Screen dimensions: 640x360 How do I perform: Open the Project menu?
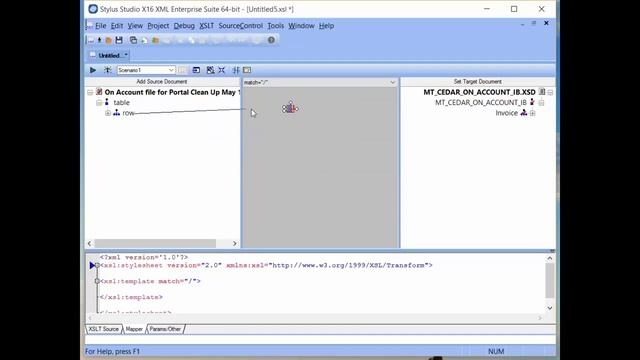[158, 26]
